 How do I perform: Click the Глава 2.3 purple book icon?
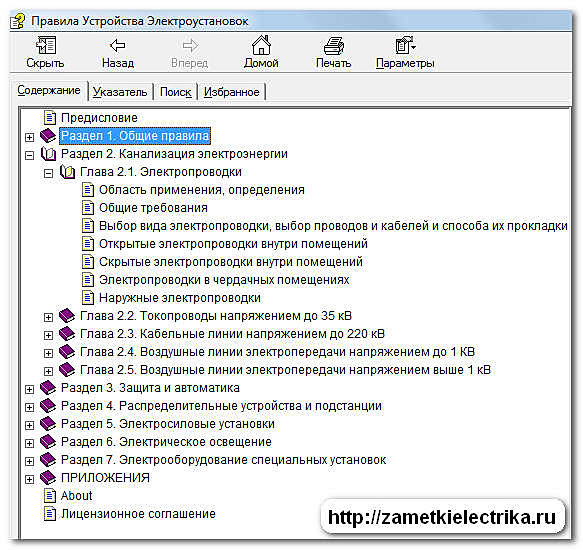tap(67, 334)
